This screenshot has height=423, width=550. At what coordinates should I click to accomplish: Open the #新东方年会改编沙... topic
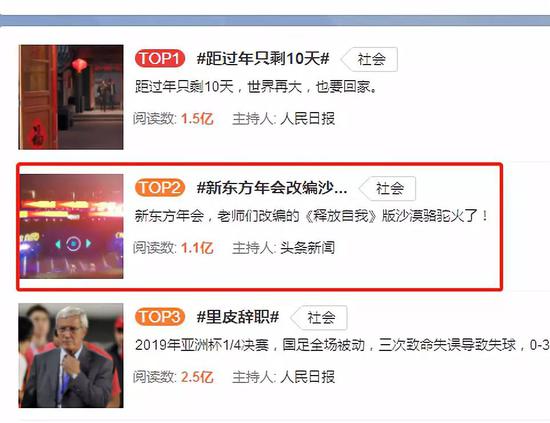(272, 188)
